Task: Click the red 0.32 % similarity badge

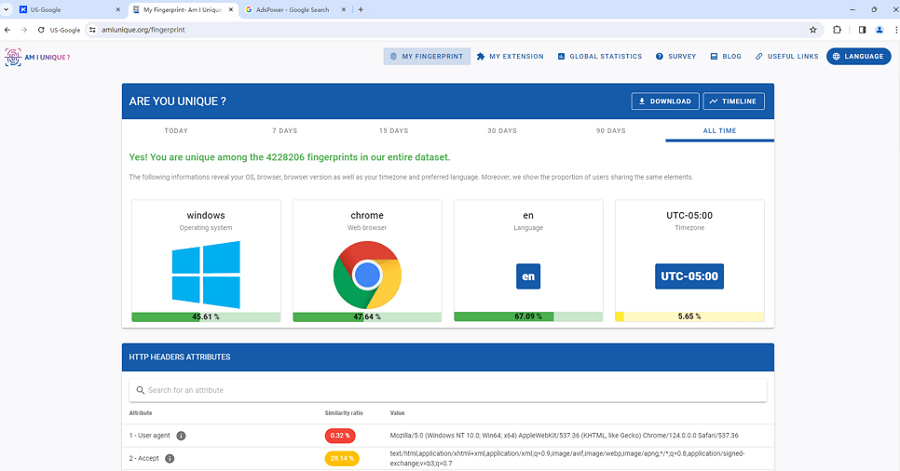Action: pyautogui.click(x=340, y=435)
